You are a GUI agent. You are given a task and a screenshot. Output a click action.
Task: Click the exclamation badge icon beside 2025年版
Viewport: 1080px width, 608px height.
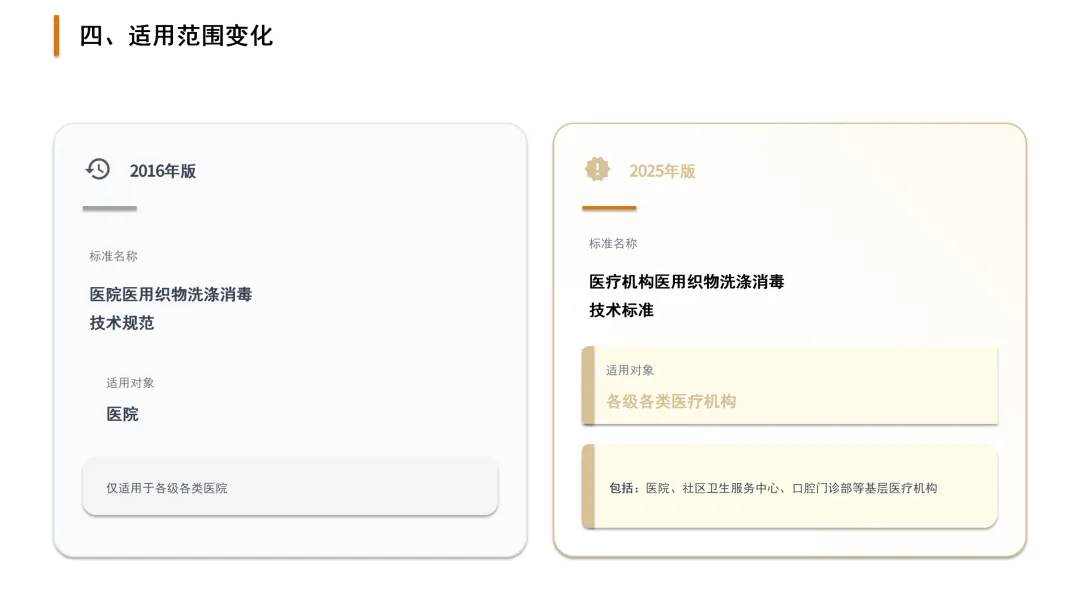(597, 169)
